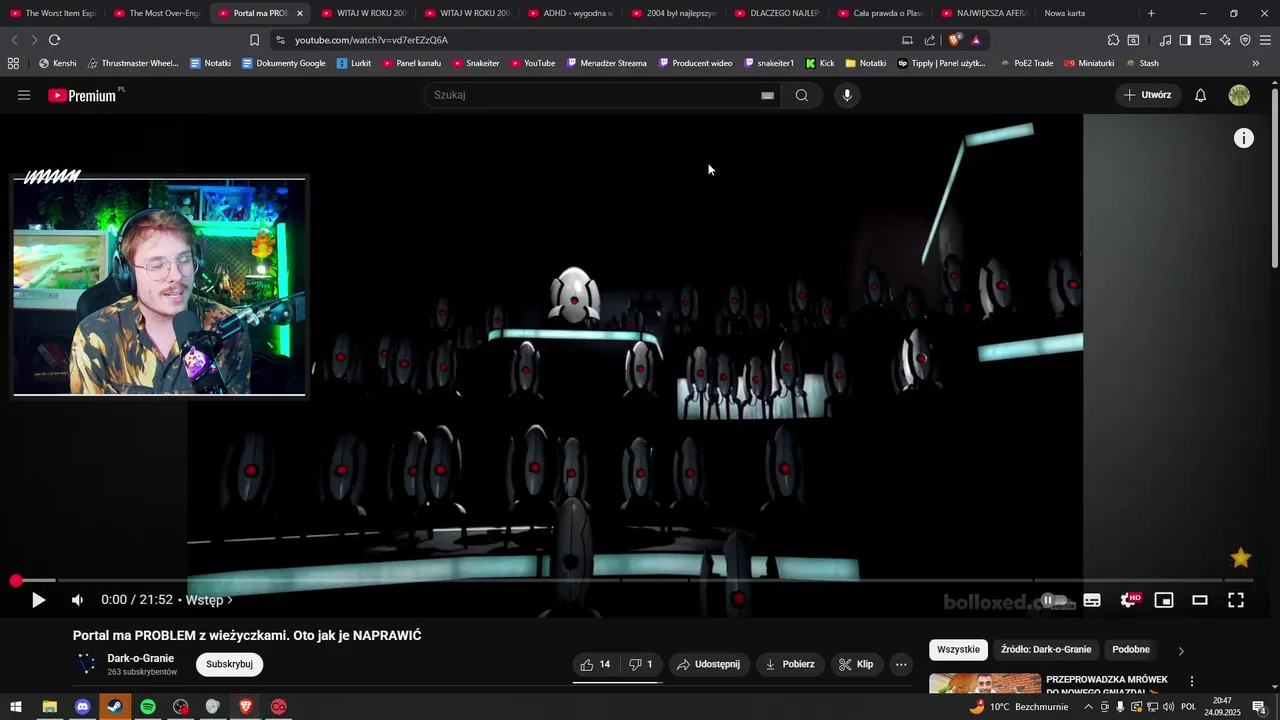Open more actions three-dot menu
The width and height of the screenshot is (1280, 720).
901,664
